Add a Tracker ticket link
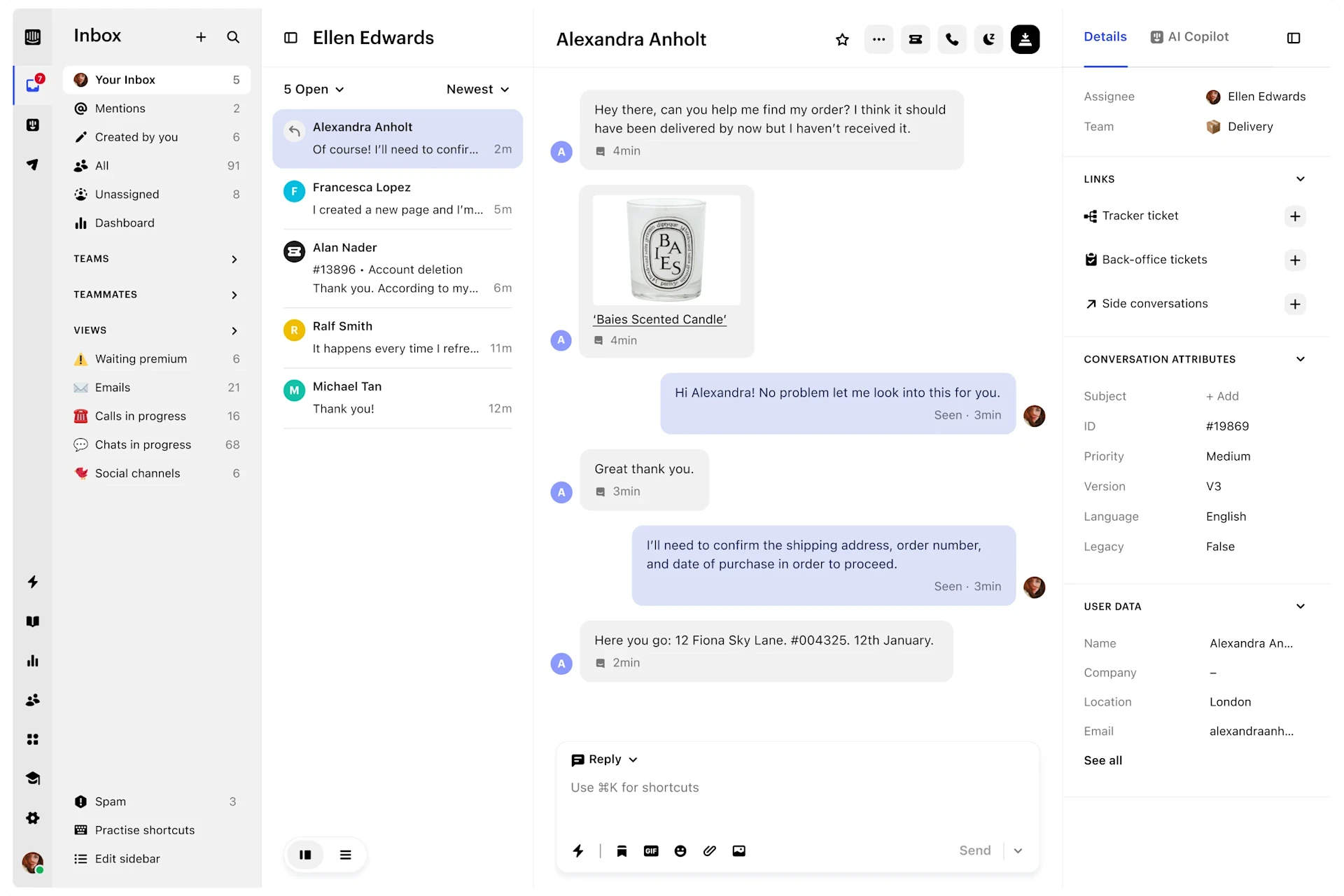The width and height of the screenshot is (1344, 896). (1295, 216)
